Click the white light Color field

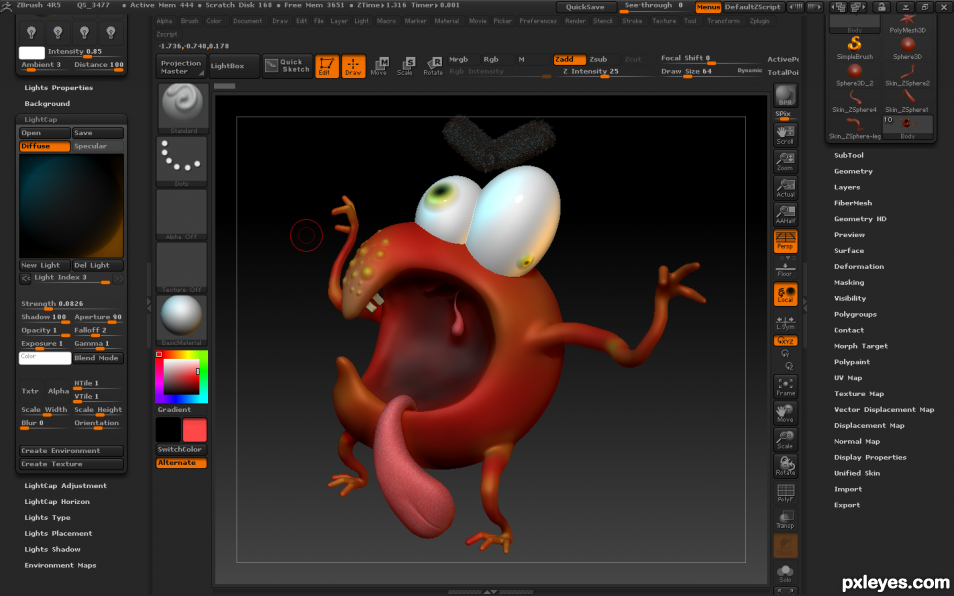click(44, 358)
